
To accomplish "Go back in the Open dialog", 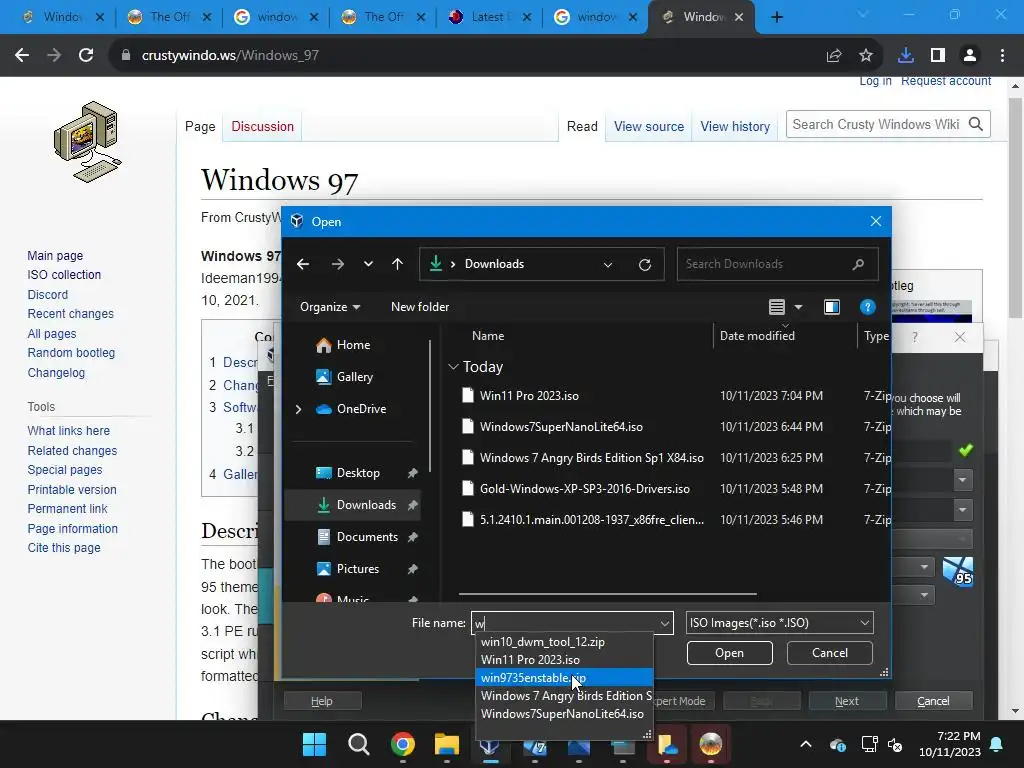I will [x=302, y=264].
